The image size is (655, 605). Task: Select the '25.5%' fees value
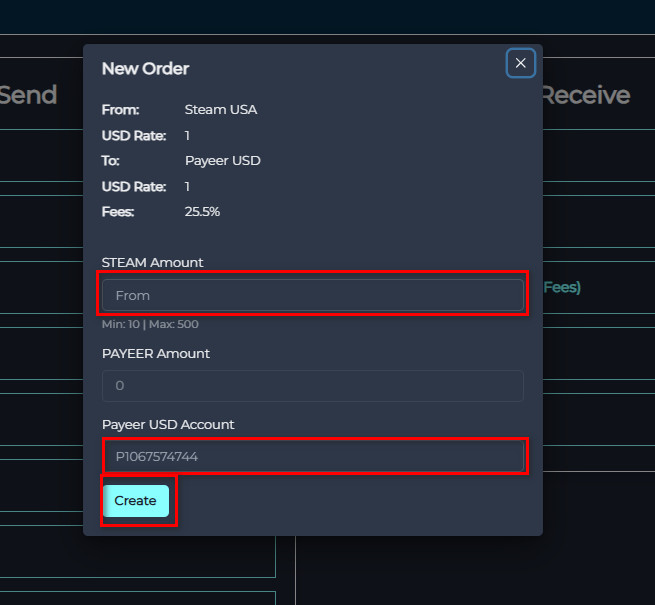[x=202, y=212]
